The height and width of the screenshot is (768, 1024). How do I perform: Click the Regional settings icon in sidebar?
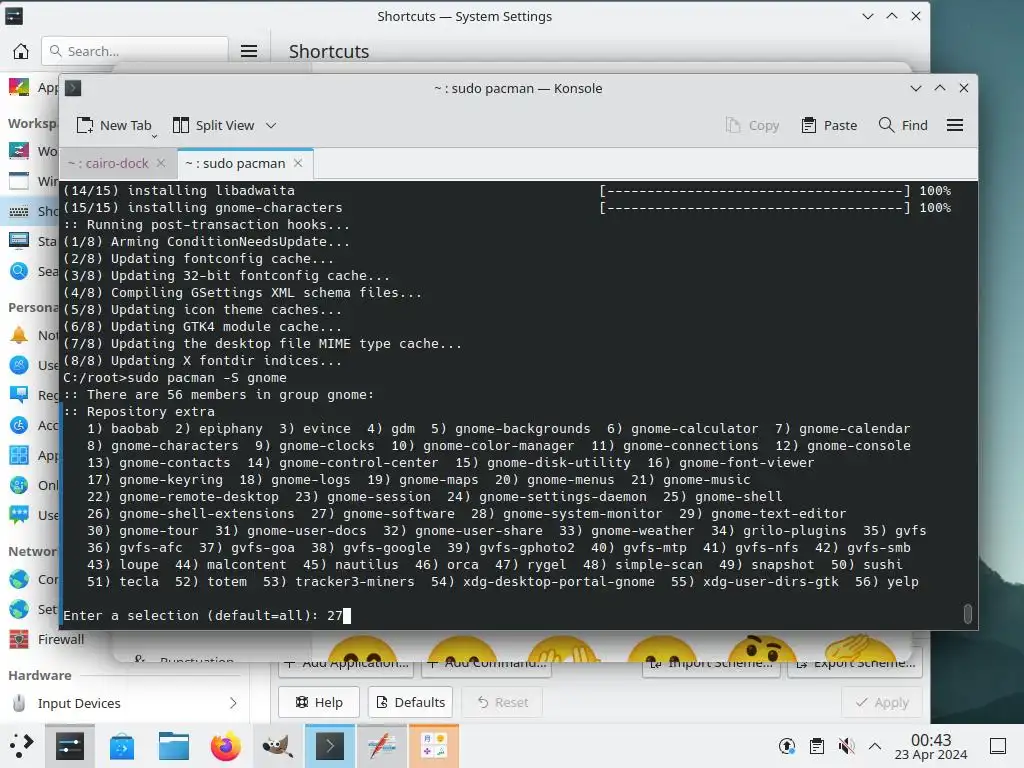[x=19, y=394]
